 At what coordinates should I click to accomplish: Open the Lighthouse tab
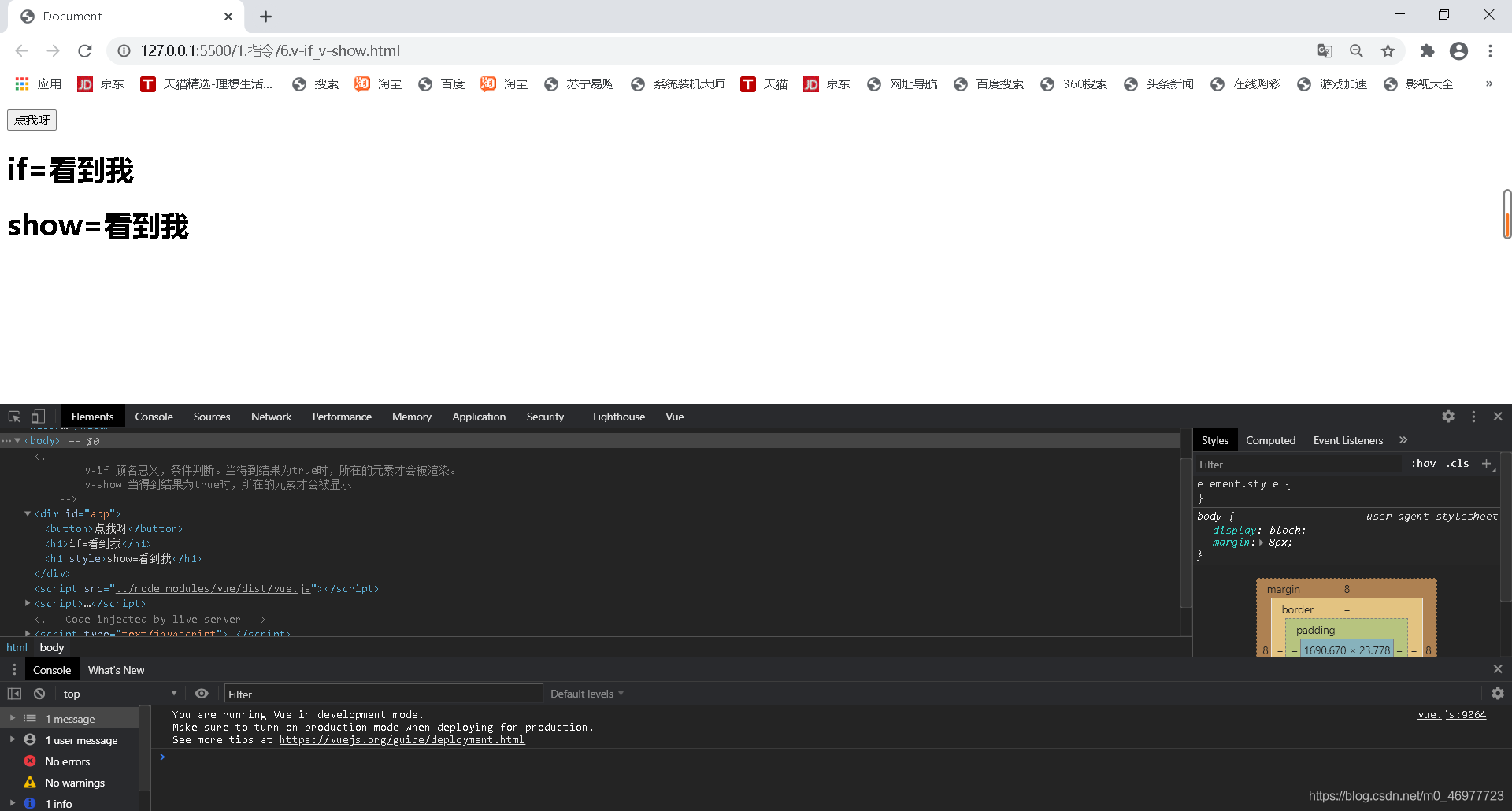pyautogui.click(x=619, y=417)
